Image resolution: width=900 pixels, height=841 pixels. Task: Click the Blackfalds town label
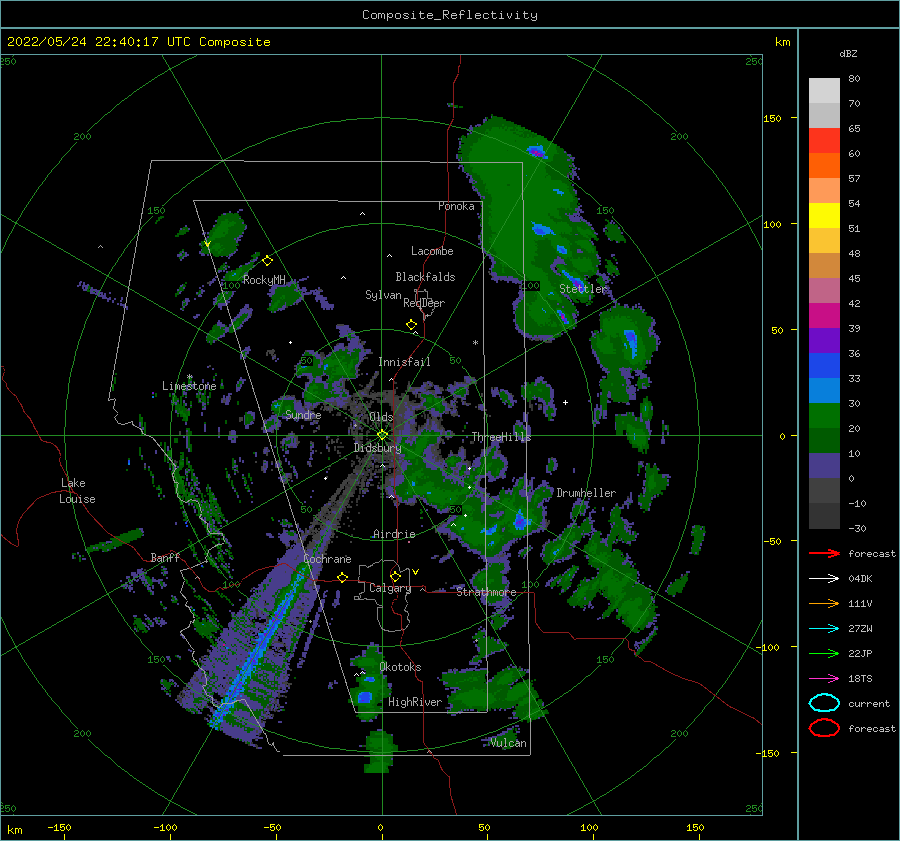click(425, 277)
